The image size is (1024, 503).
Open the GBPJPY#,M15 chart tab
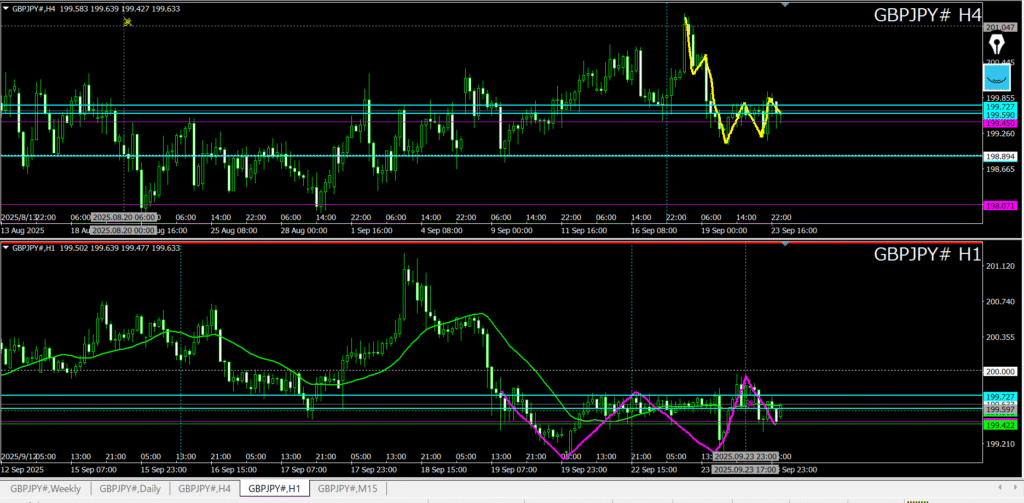click(347, 488)
